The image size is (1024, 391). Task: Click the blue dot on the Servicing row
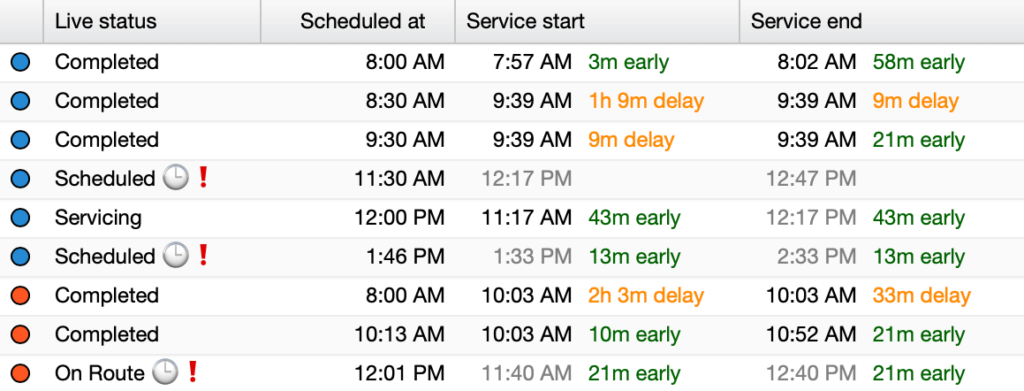[x=20, y=217]
